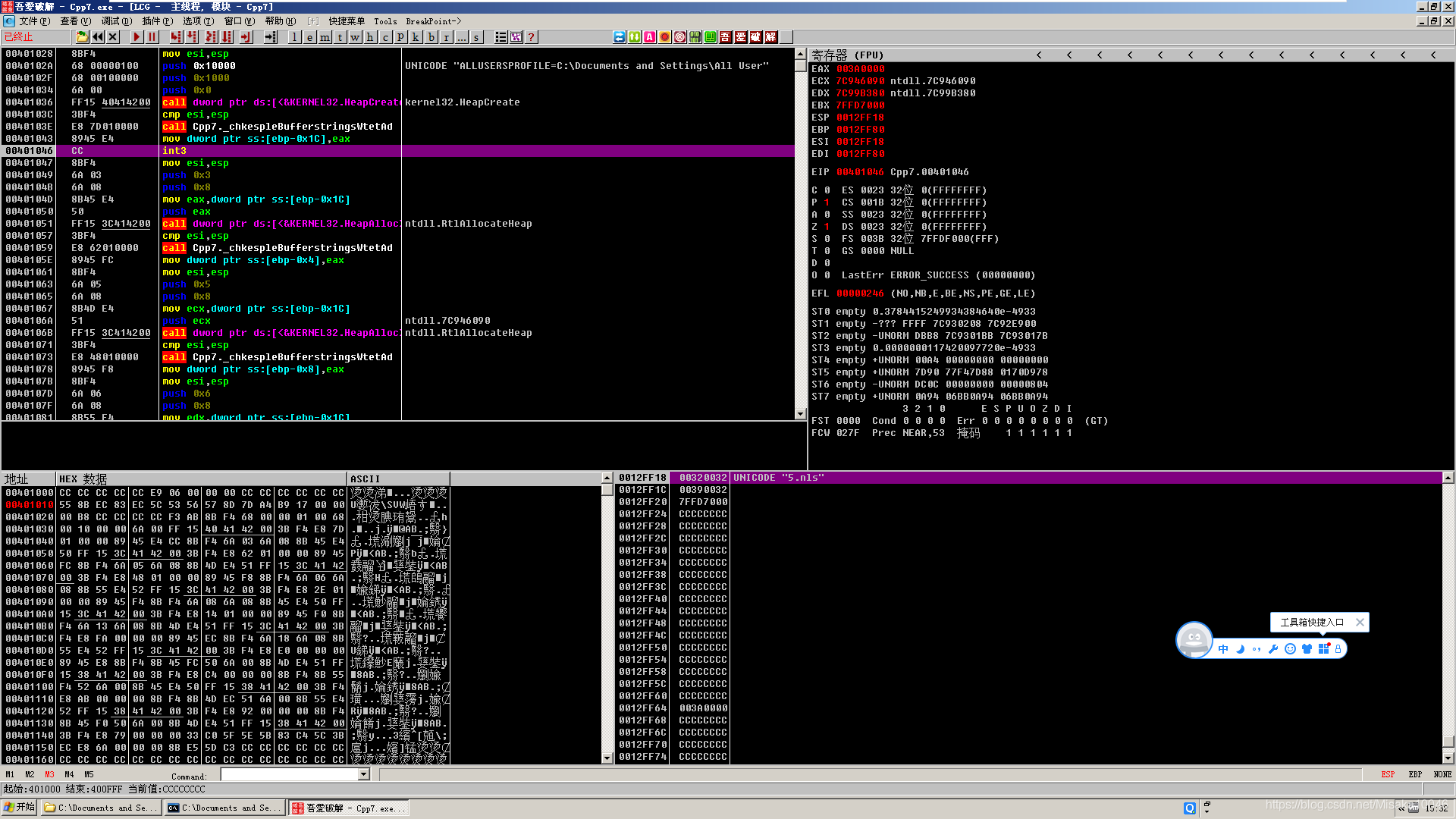Open the 窗口(W) menu
This screenshot has width=1456, height=819.
point(239,21)
